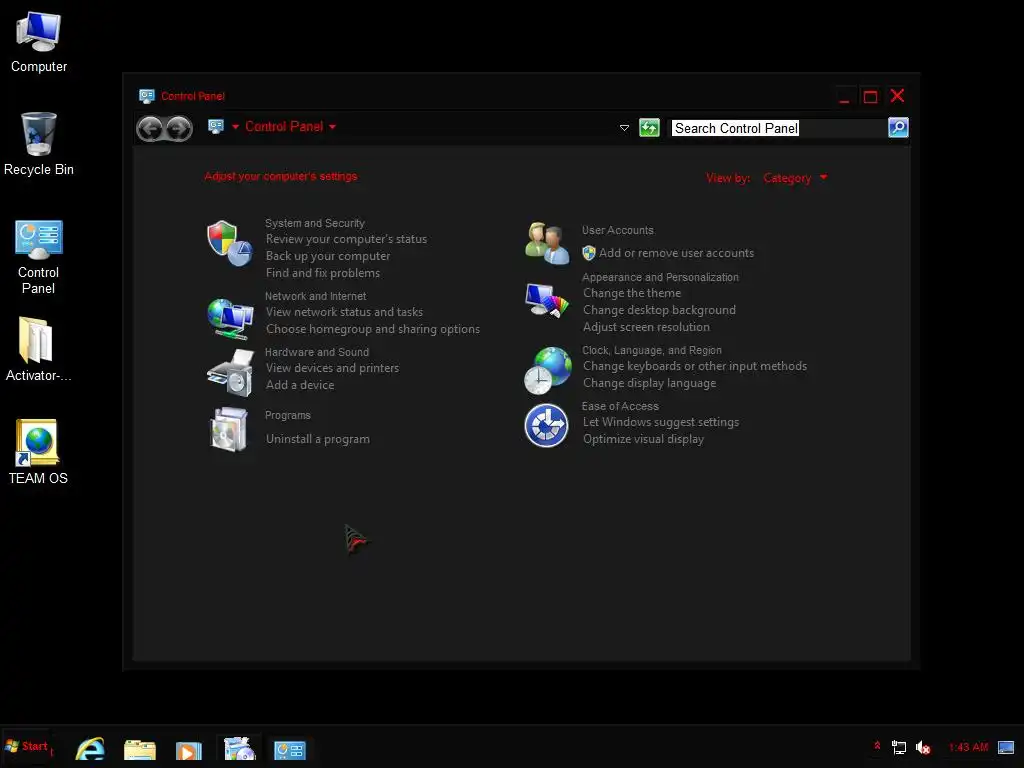1024x768 pixels.
Task: Click Choose homegroup and sharing options
Action: pyautogui.click(x=373, y=329)
